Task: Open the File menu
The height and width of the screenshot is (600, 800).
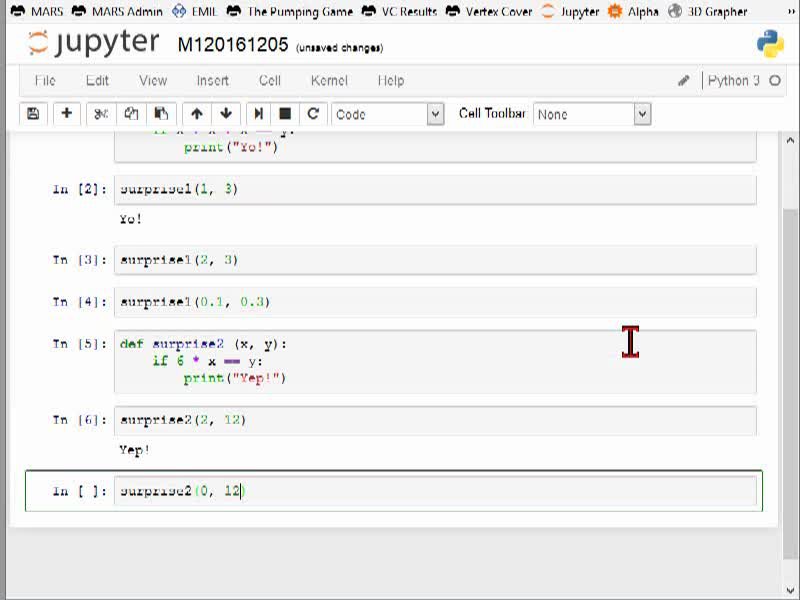Action: [45, 81]
